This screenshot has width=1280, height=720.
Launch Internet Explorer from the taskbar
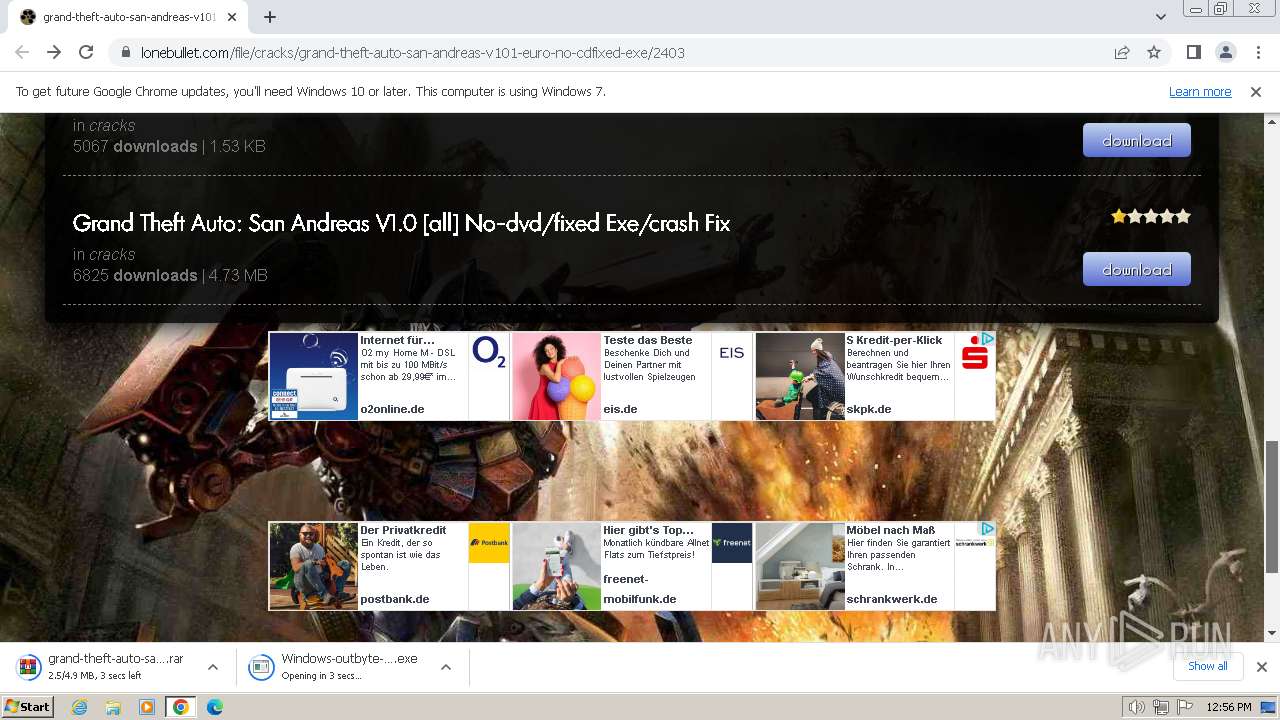point(79,707)
